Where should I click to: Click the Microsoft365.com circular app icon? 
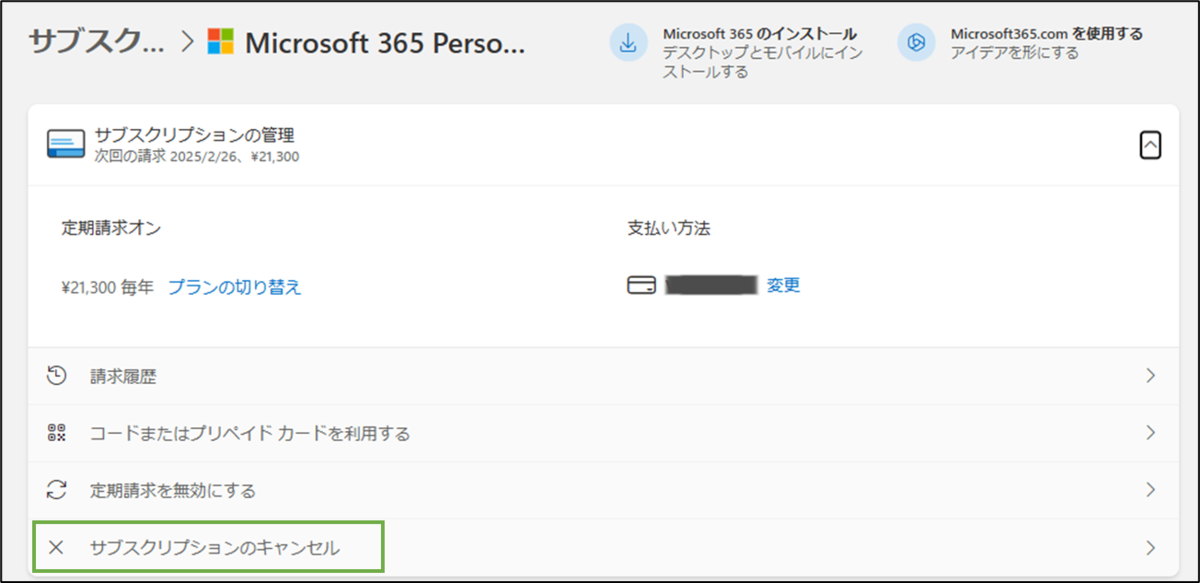916,42
